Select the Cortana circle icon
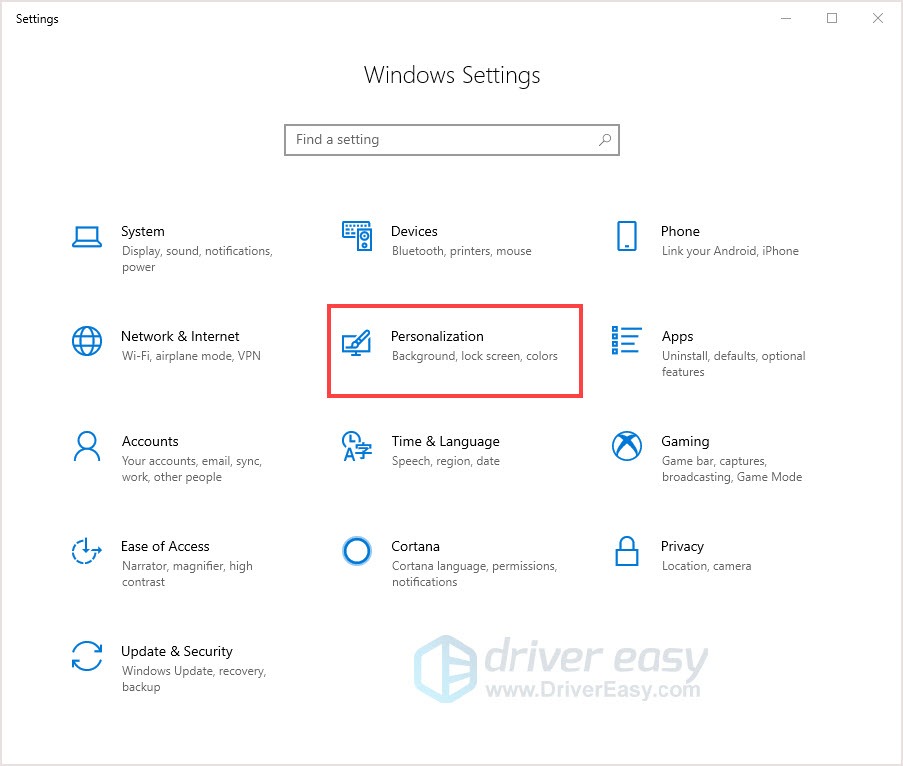Viewport: 903px width, 766px height. tap(358, 551)
